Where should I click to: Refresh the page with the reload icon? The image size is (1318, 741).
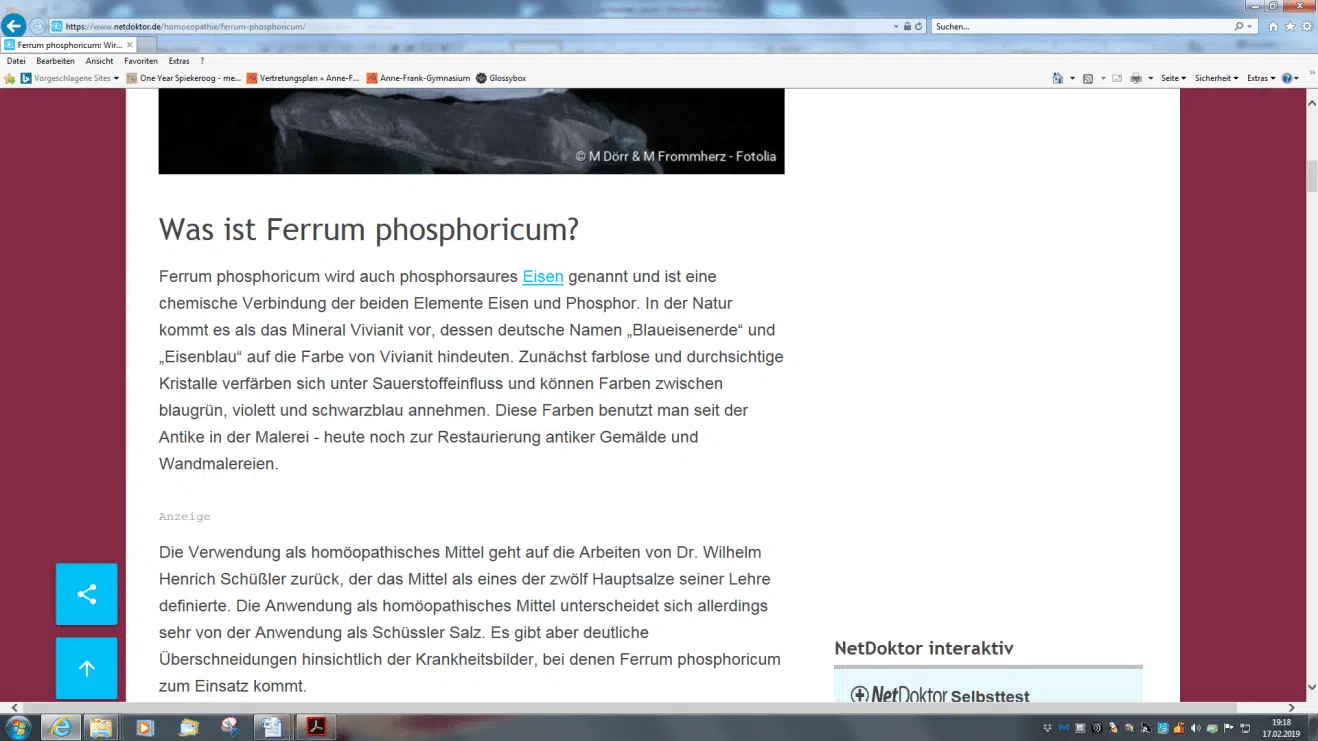pos(918,26)
